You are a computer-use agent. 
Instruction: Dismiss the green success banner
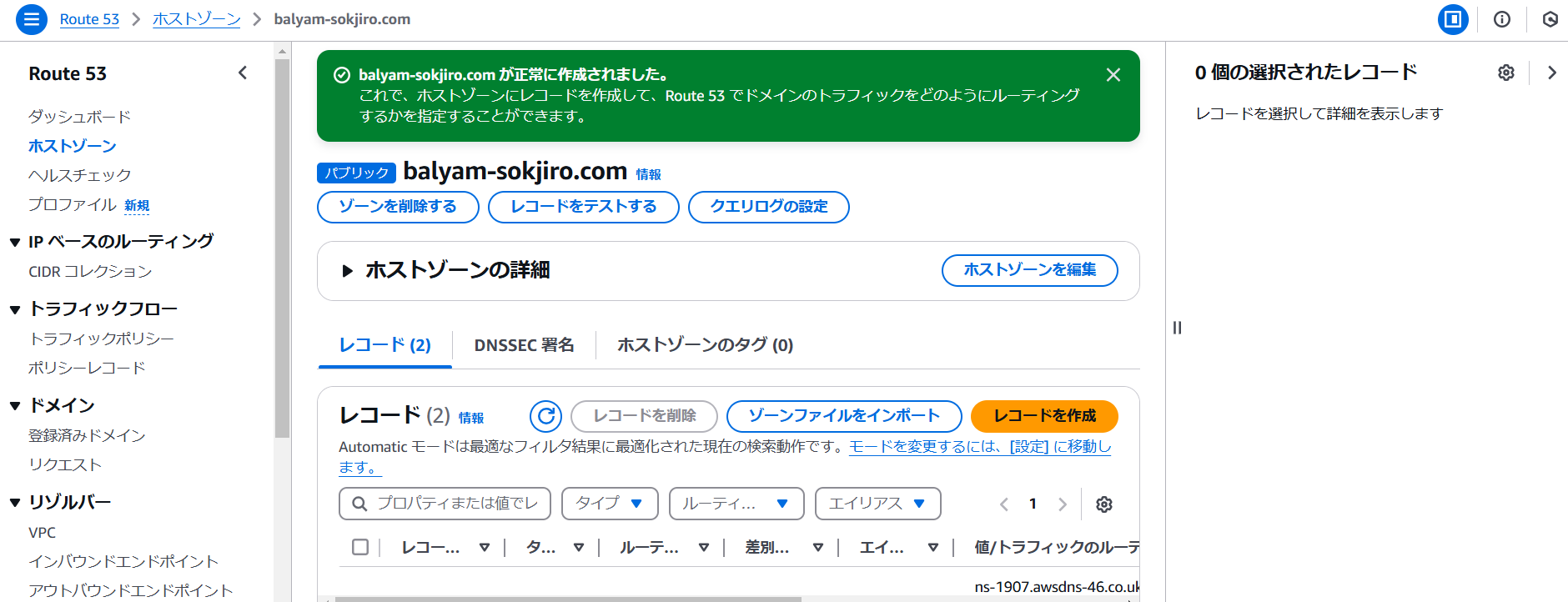point(1113,75)
